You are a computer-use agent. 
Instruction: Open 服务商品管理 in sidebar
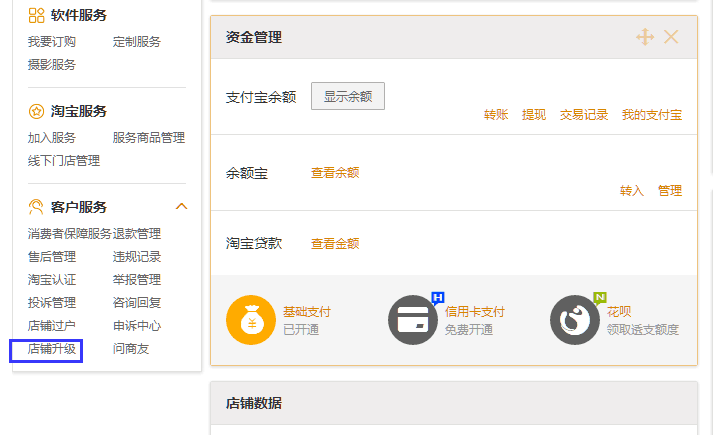click(x=149, y=138)
